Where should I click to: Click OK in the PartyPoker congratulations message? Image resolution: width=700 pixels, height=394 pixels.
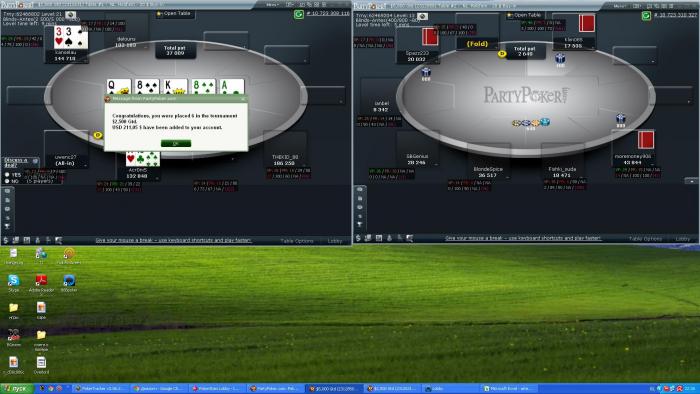175,143
